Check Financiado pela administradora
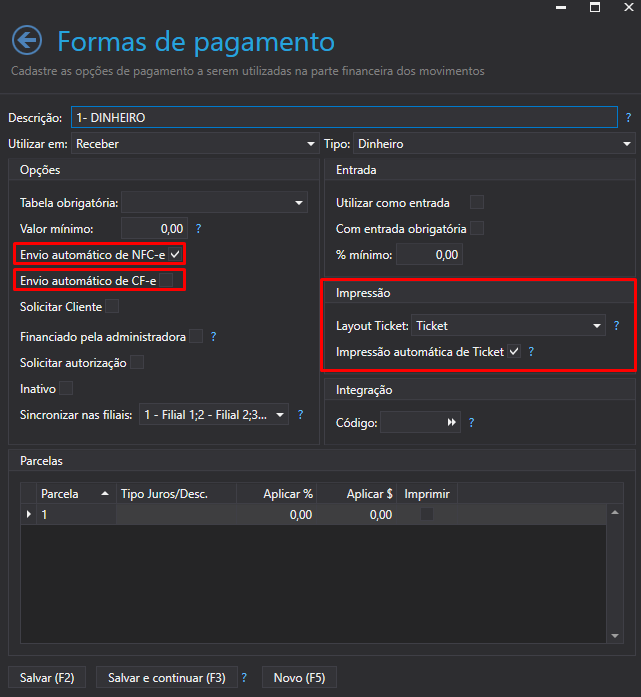 pyautogui.click(x=196, y=336)
